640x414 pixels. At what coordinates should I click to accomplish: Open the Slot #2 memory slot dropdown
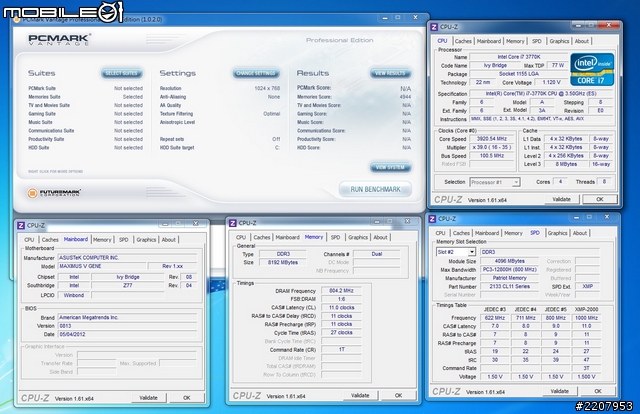pyautogui.click(x=456, y=252)
